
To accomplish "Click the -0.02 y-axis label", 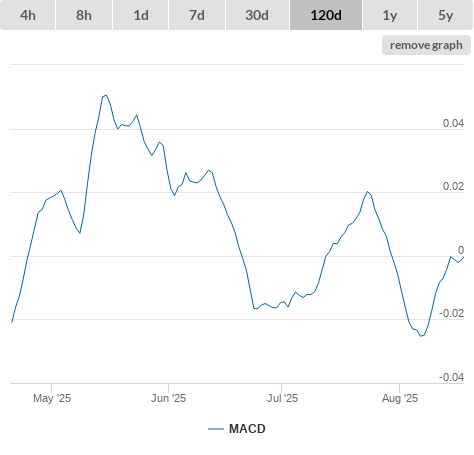I will [451, 313].
